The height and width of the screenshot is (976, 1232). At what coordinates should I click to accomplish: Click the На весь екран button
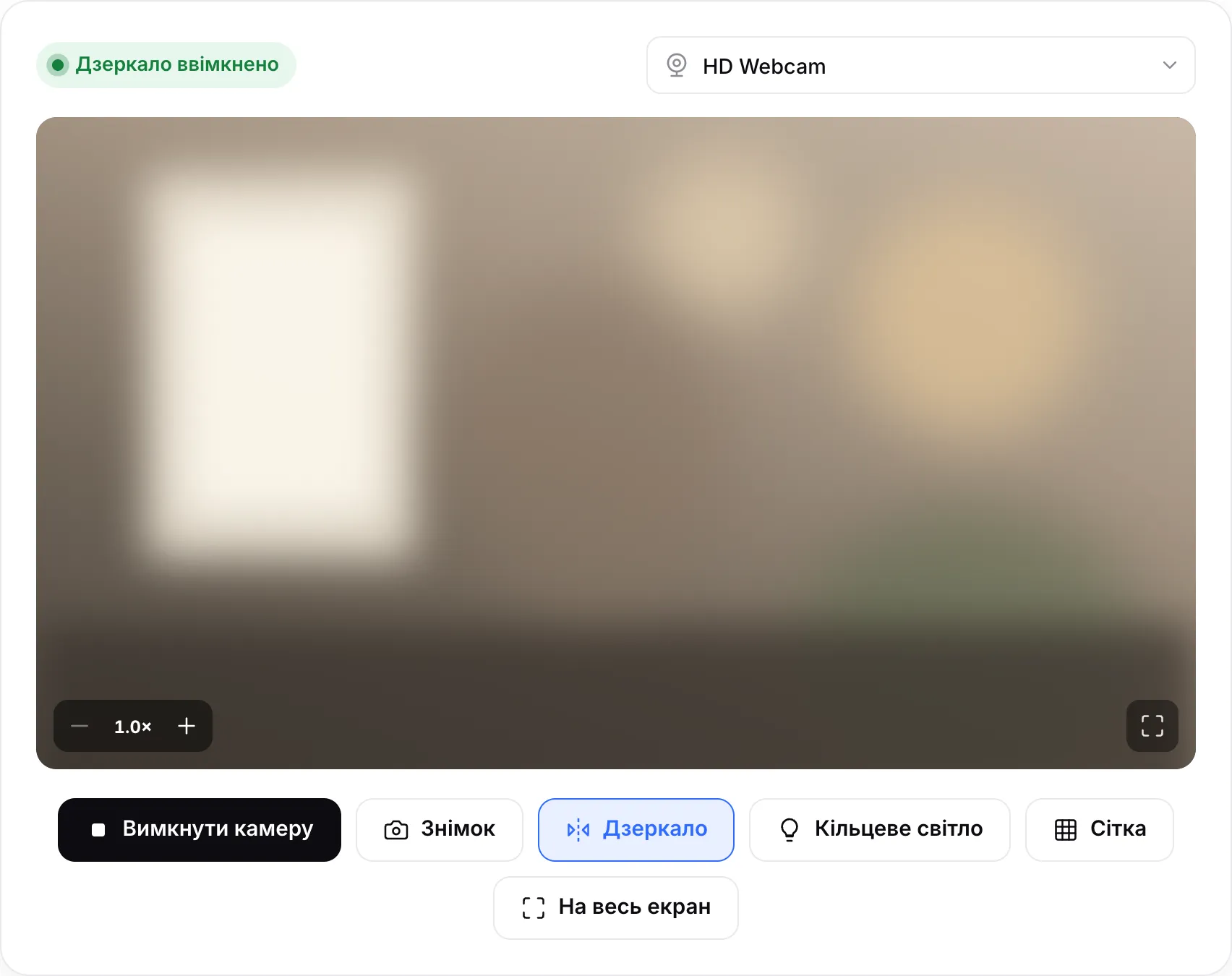tap(616, 907)
